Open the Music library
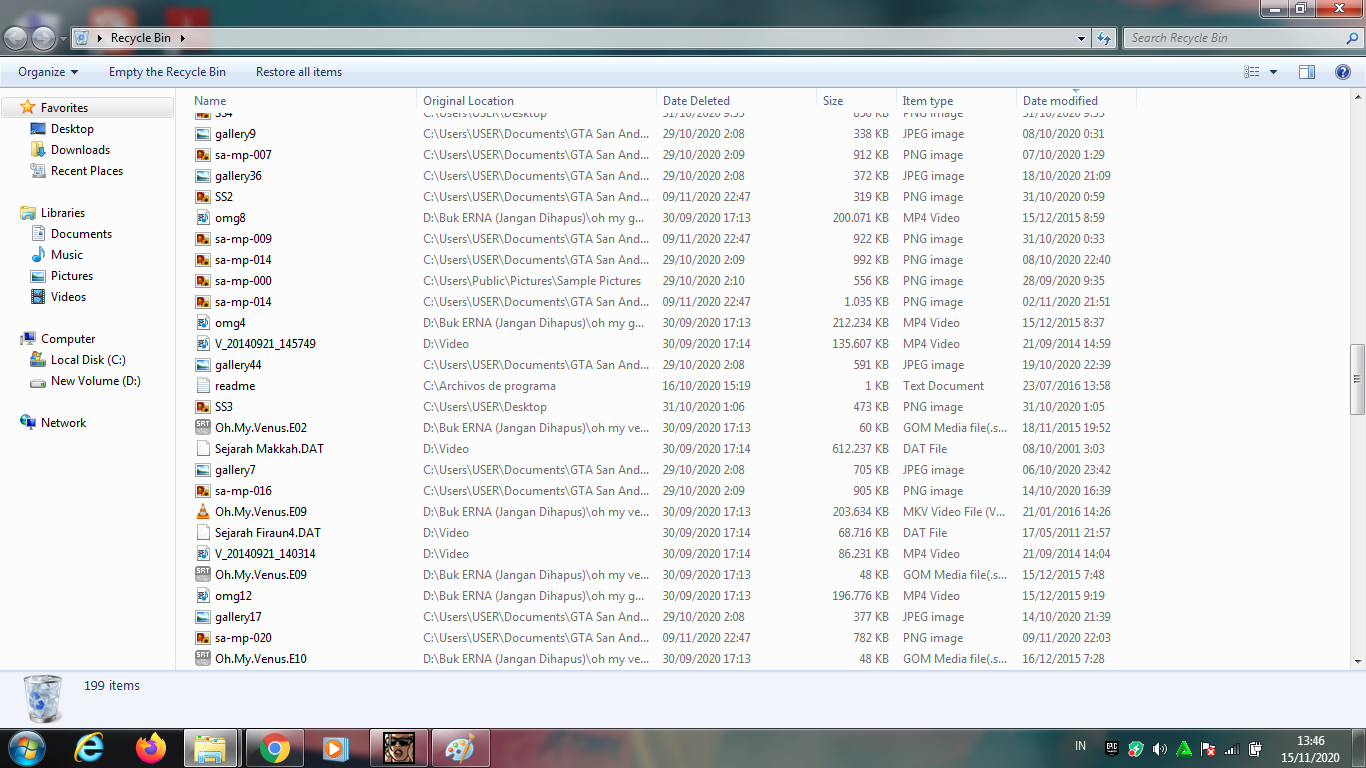Image resolution: width=1366 pixels, height=768 pixels. 67,255
